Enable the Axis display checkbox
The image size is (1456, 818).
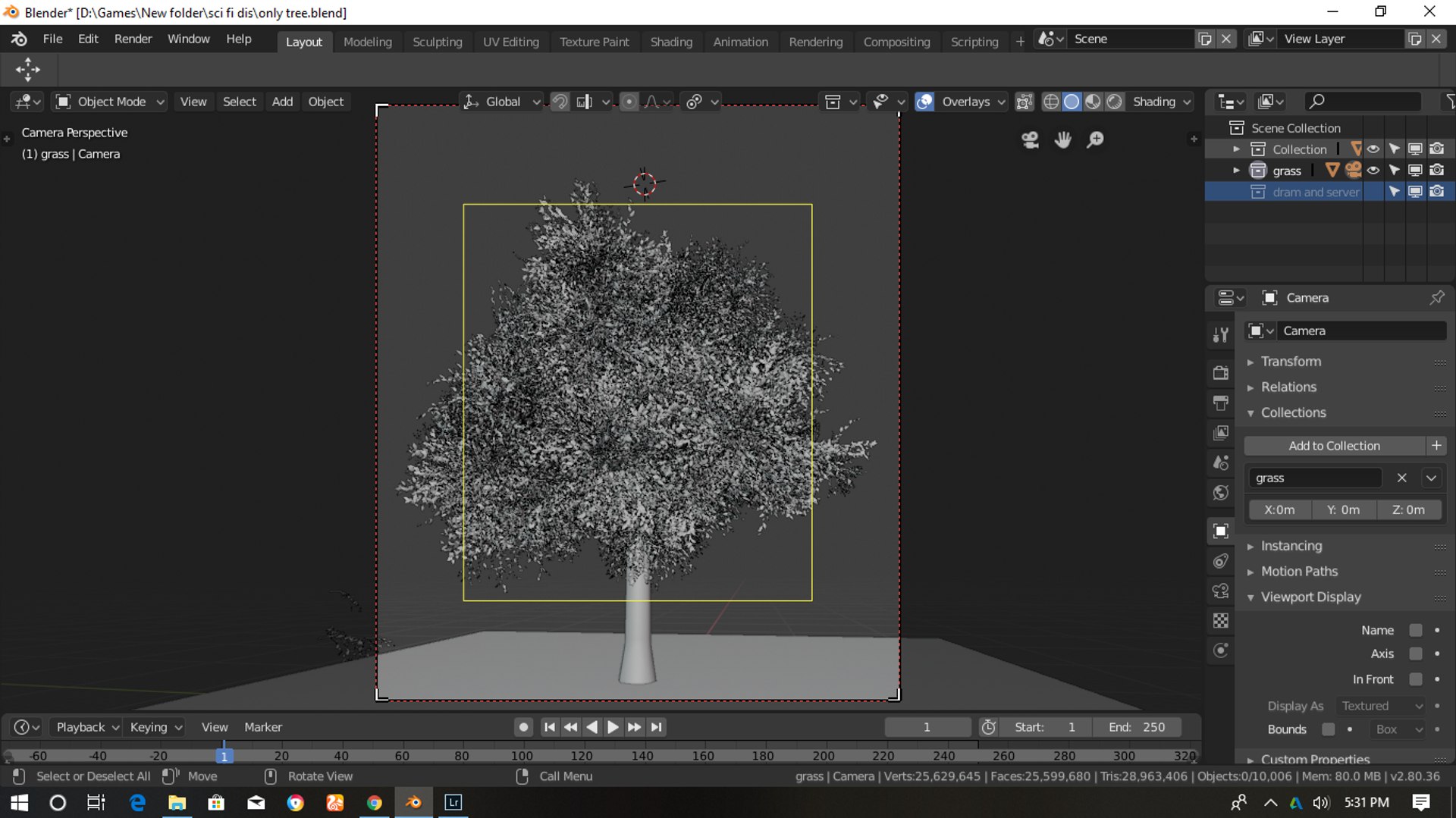[x=1415, y=654]
